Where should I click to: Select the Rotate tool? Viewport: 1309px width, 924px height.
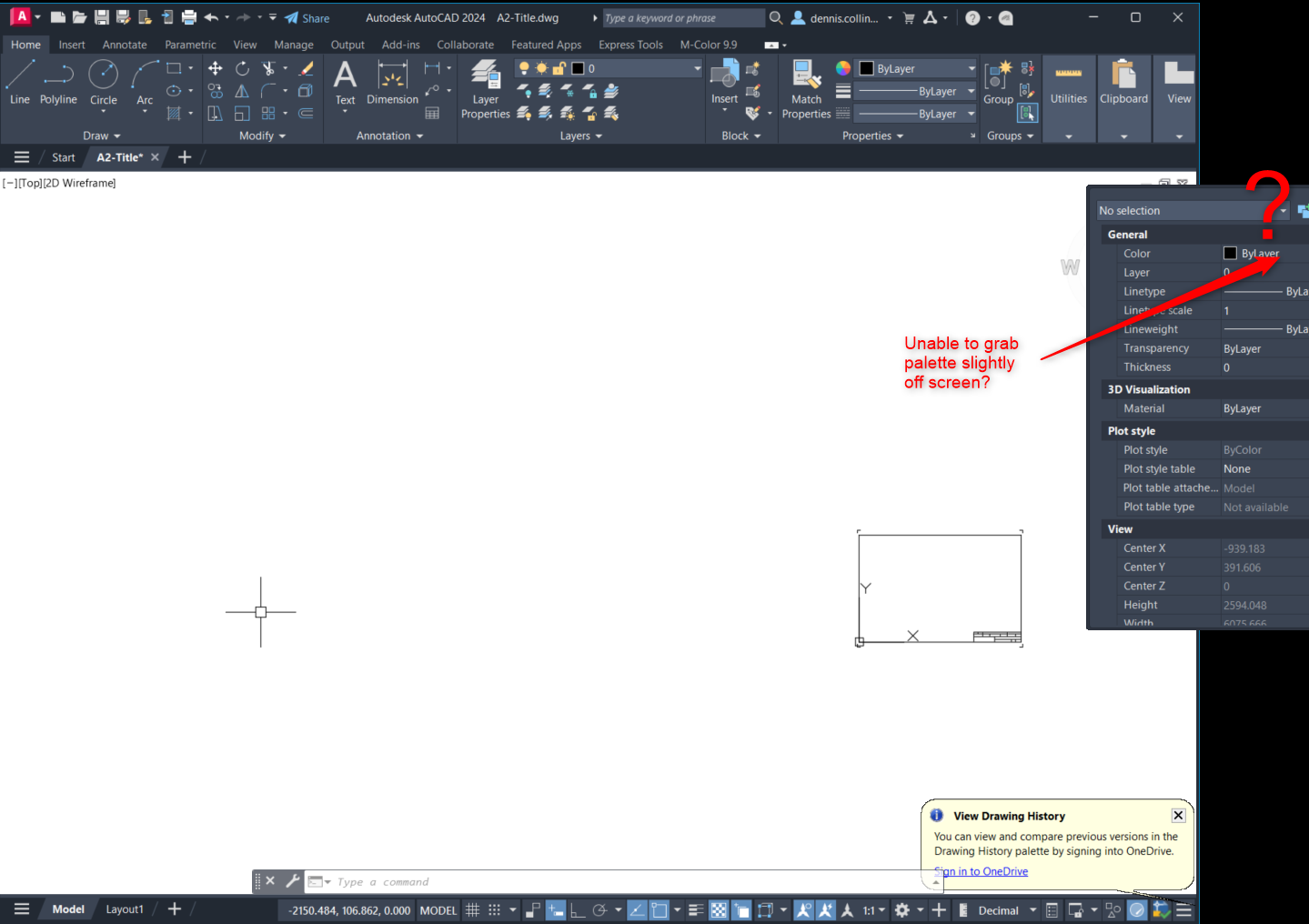242,68
